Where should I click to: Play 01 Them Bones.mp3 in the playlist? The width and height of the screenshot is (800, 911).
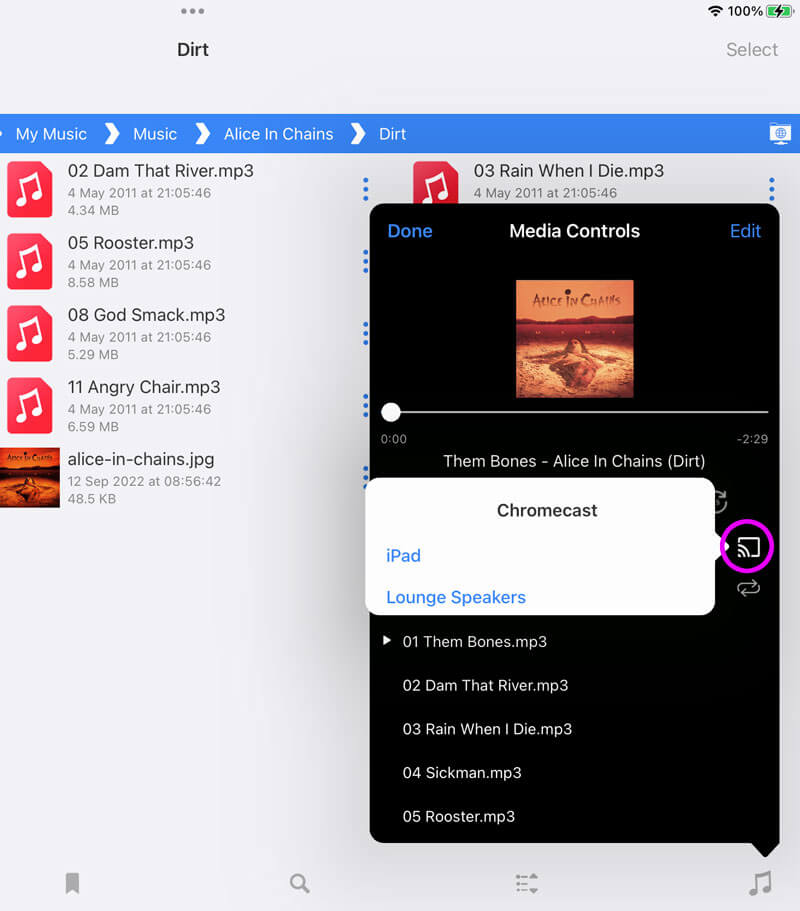475,641
